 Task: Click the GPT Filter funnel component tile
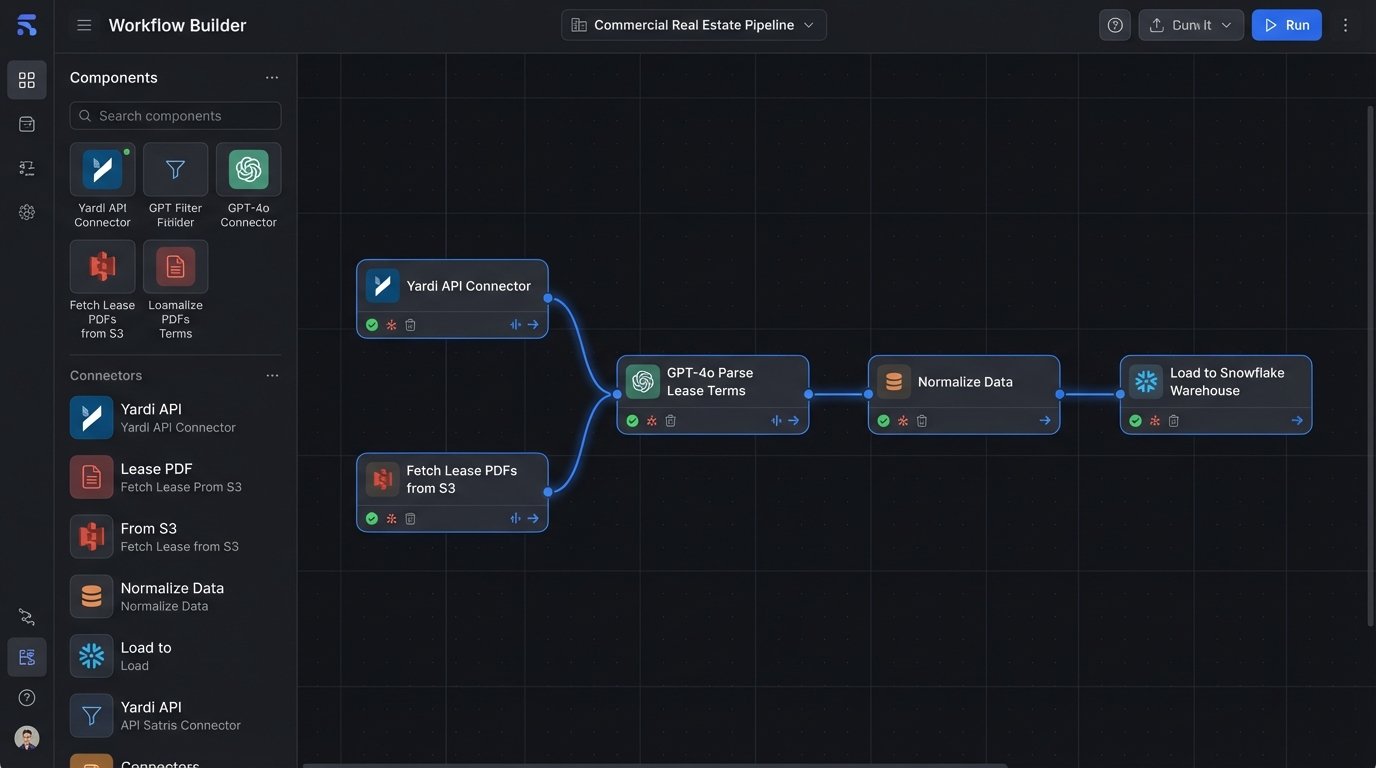175,170
